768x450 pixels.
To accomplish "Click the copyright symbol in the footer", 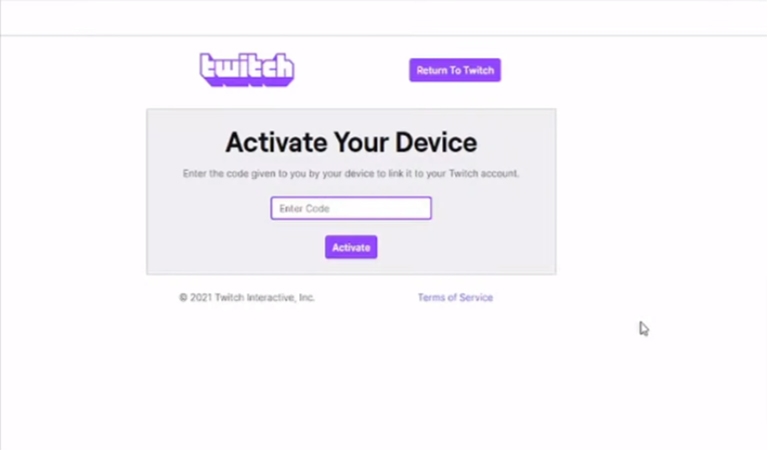I will [183, 297].
